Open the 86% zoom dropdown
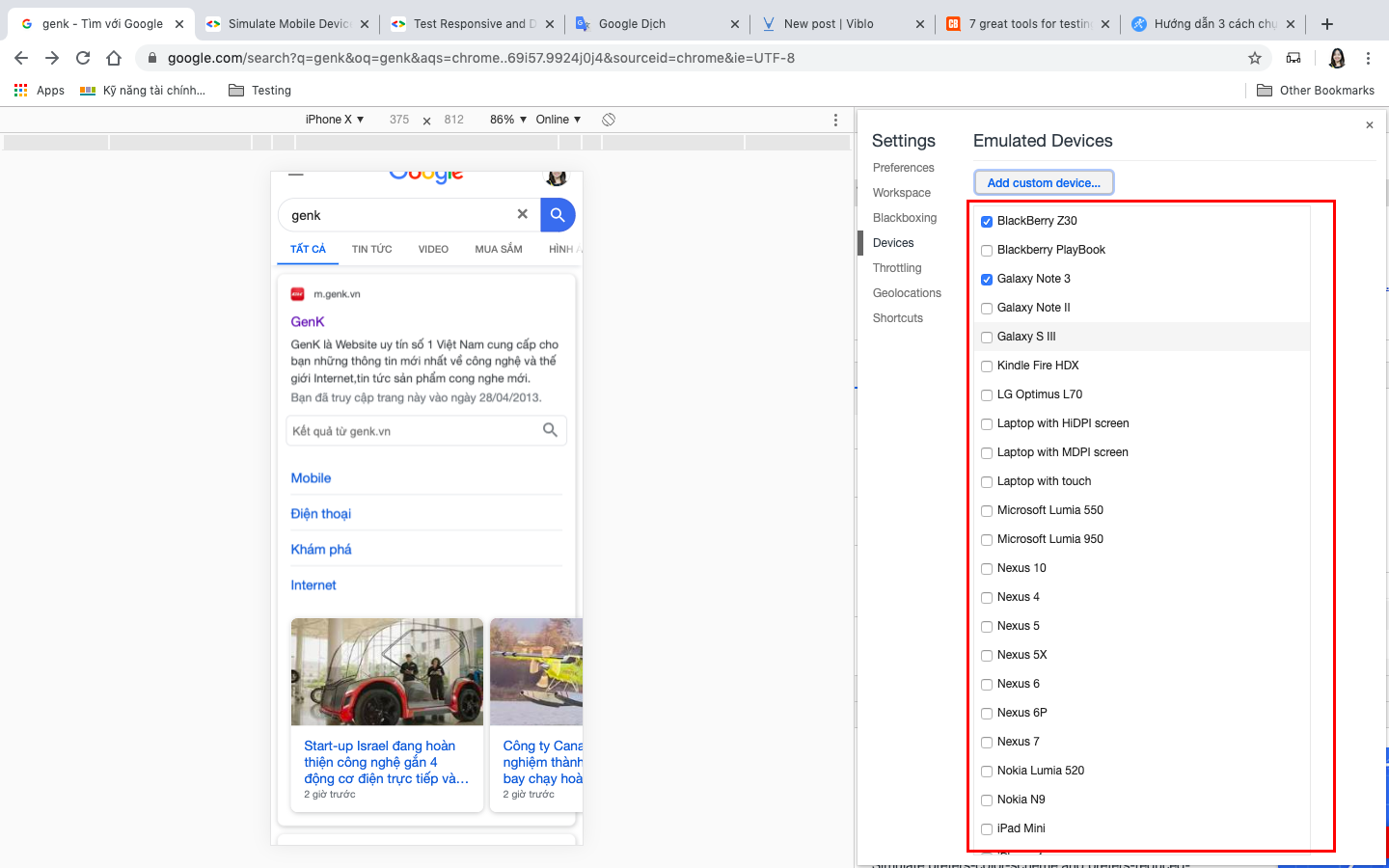The width and height of the screenshot is (1389, 868). point(508,120)
